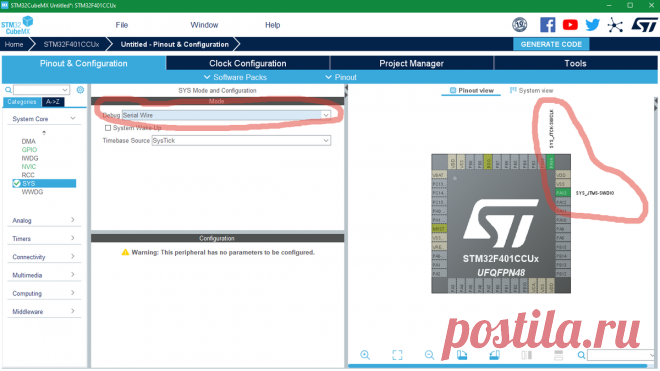This screenshot has width=660, height=371.
Task: Zoom in on the pinout view
Action: pos(365,355)
